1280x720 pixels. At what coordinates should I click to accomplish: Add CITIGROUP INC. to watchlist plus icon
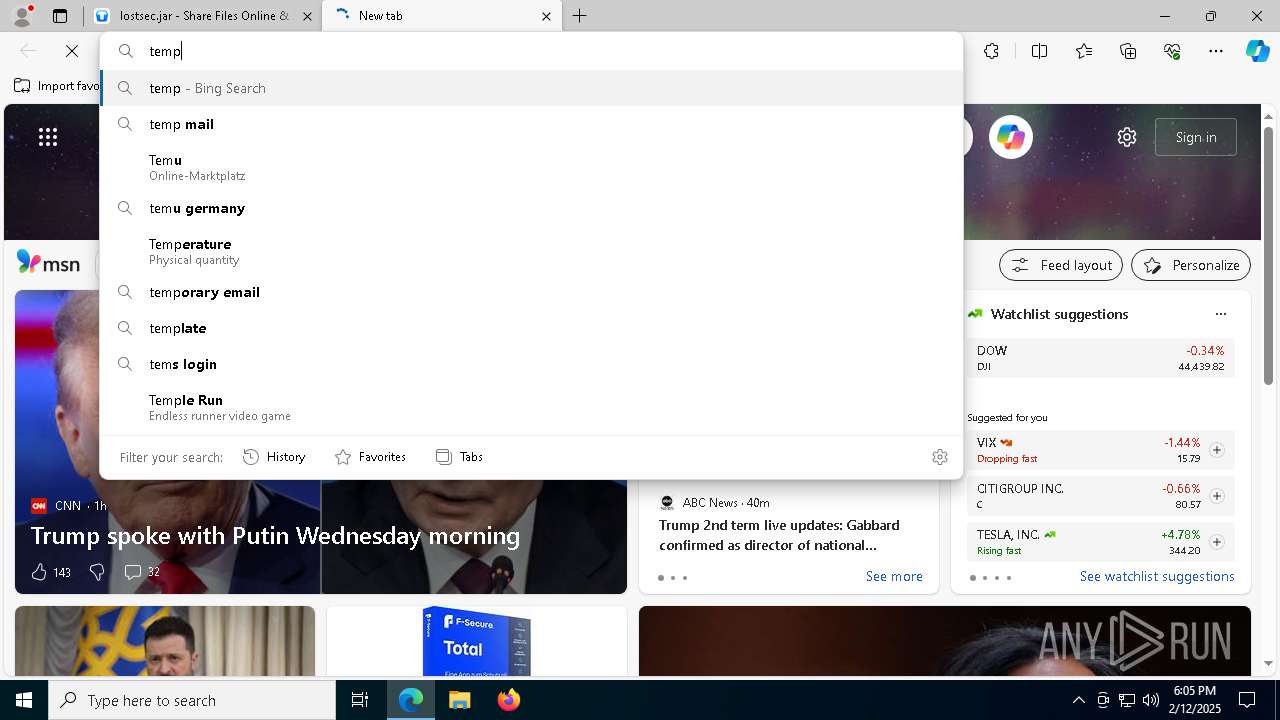click(1217, 496)
